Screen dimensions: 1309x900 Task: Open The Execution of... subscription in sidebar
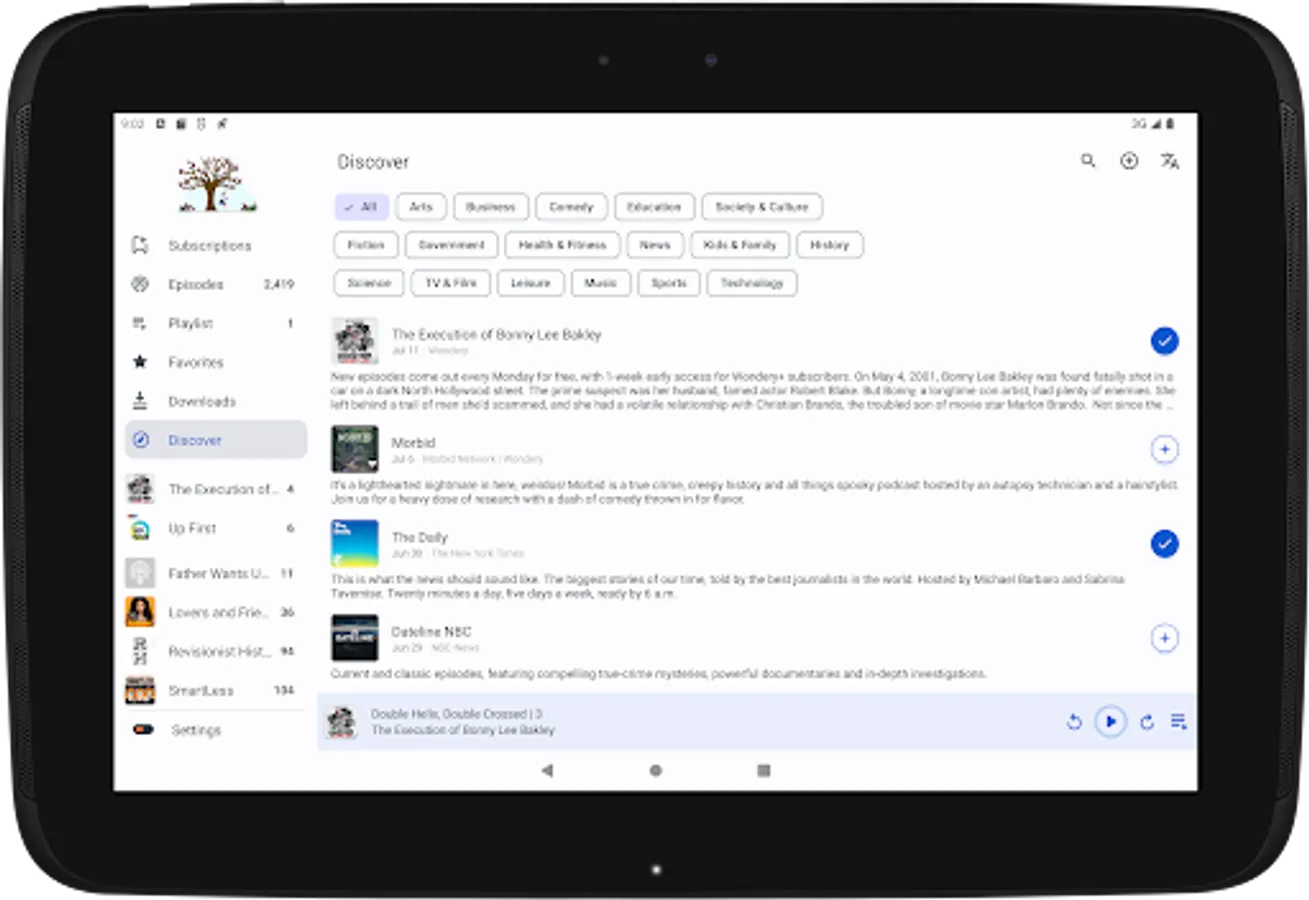(x=216, y=489)
